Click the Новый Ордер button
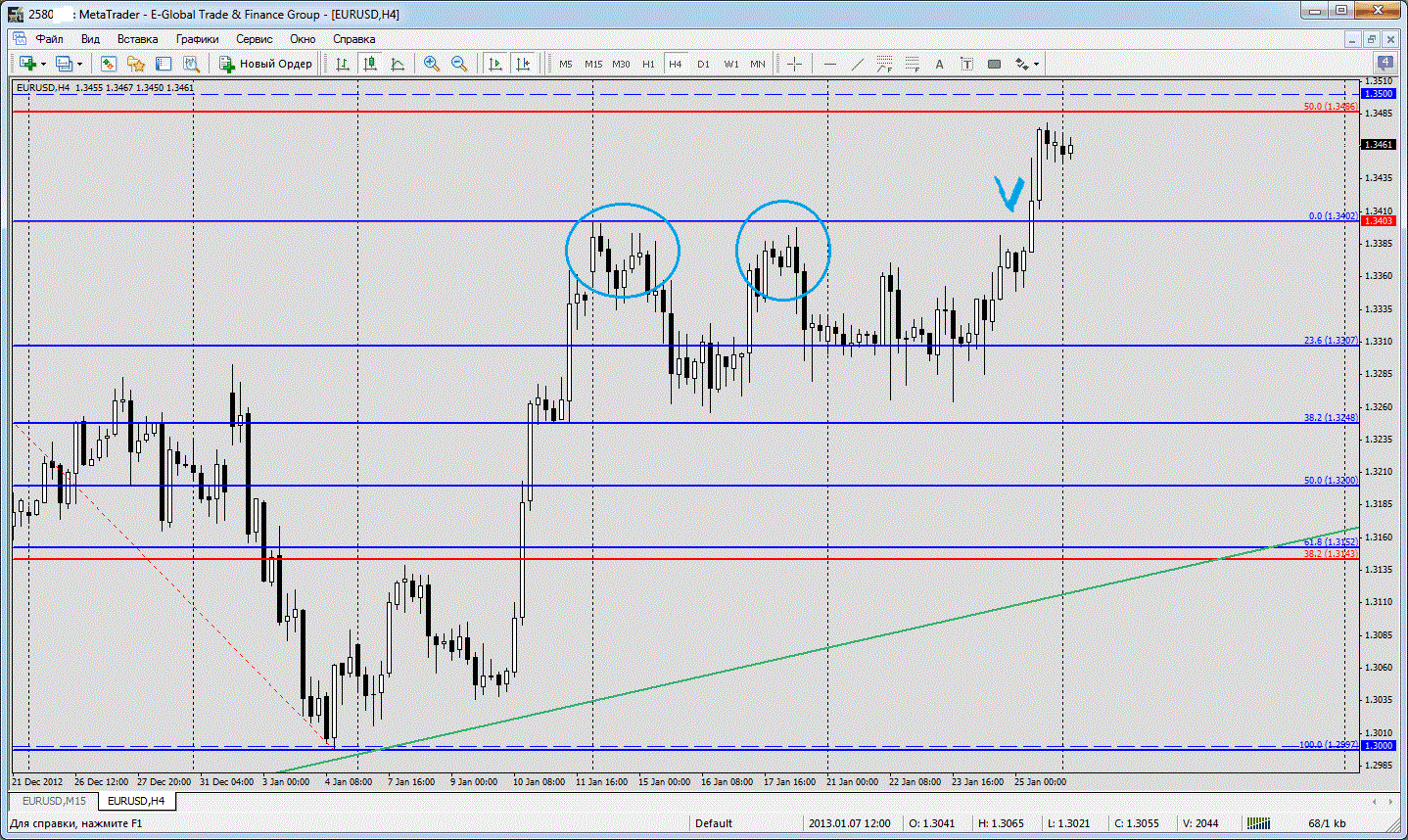 point(265,64)
